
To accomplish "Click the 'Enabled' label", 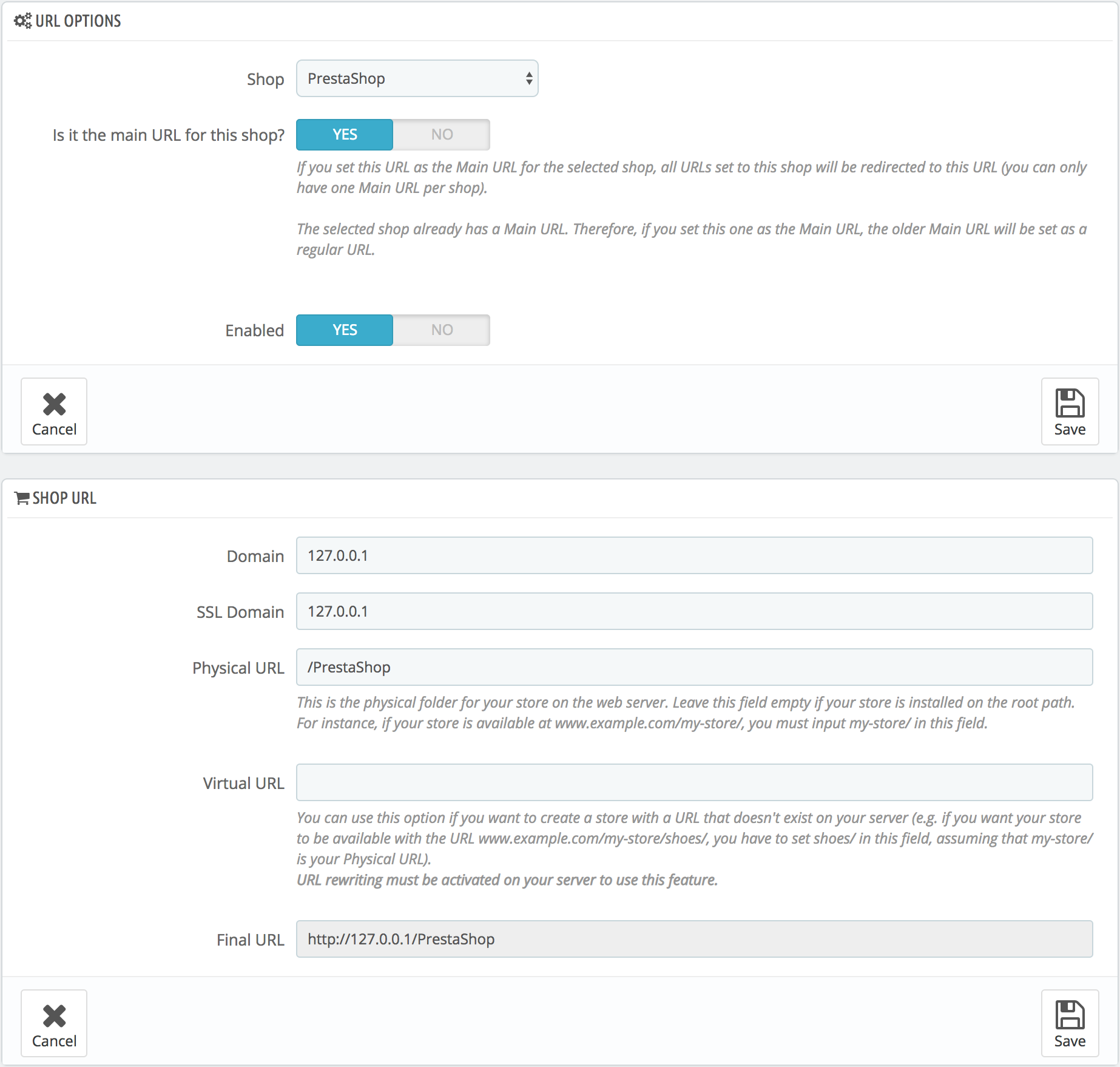I will [x=254, y=330].
